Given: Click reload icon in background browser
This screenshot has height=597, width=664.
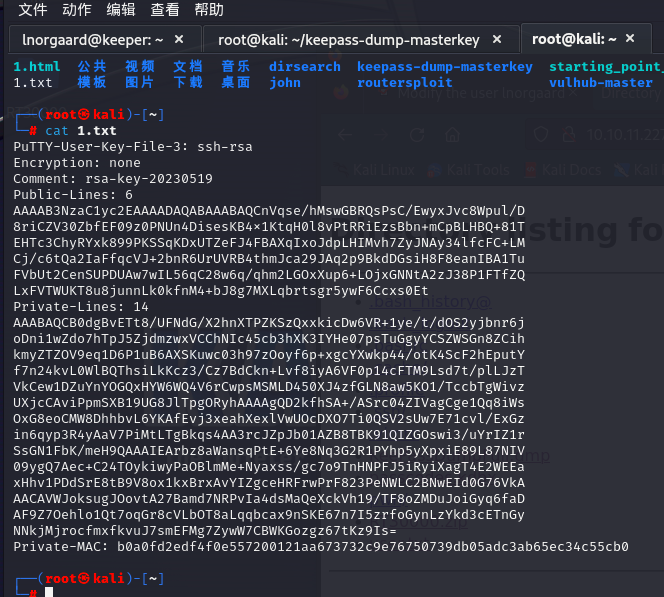Looking at the screenshot, I should pos(417,135).
